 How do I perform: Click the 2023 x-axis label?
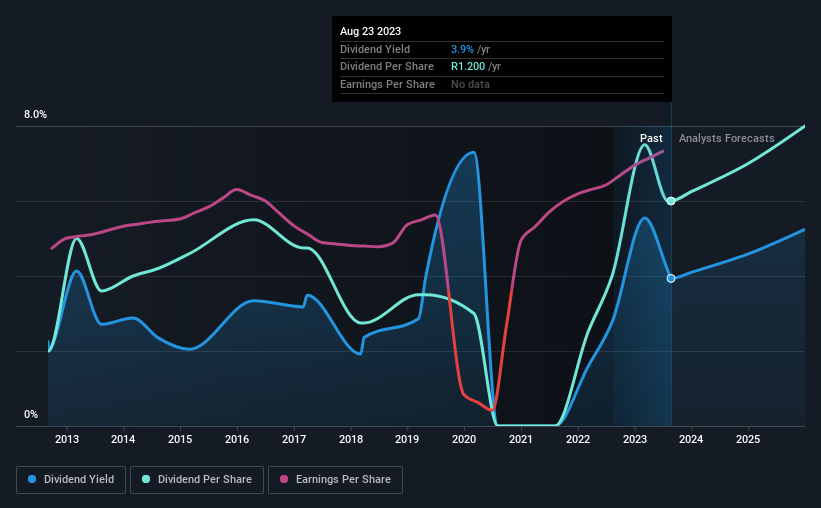(x=635, y=439)
